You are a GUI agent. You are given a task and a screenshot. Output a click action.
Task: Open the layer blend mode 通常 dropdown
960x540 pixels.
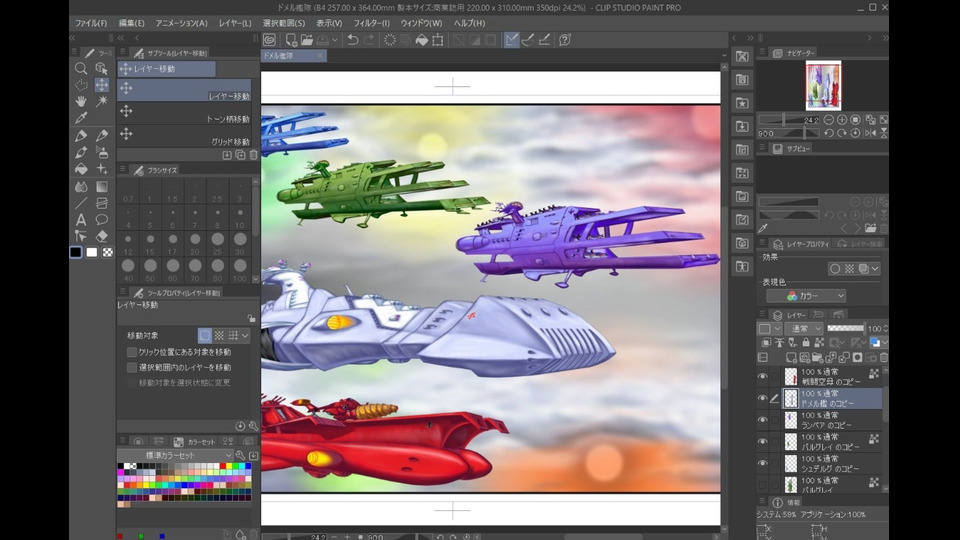pos(804,328)
